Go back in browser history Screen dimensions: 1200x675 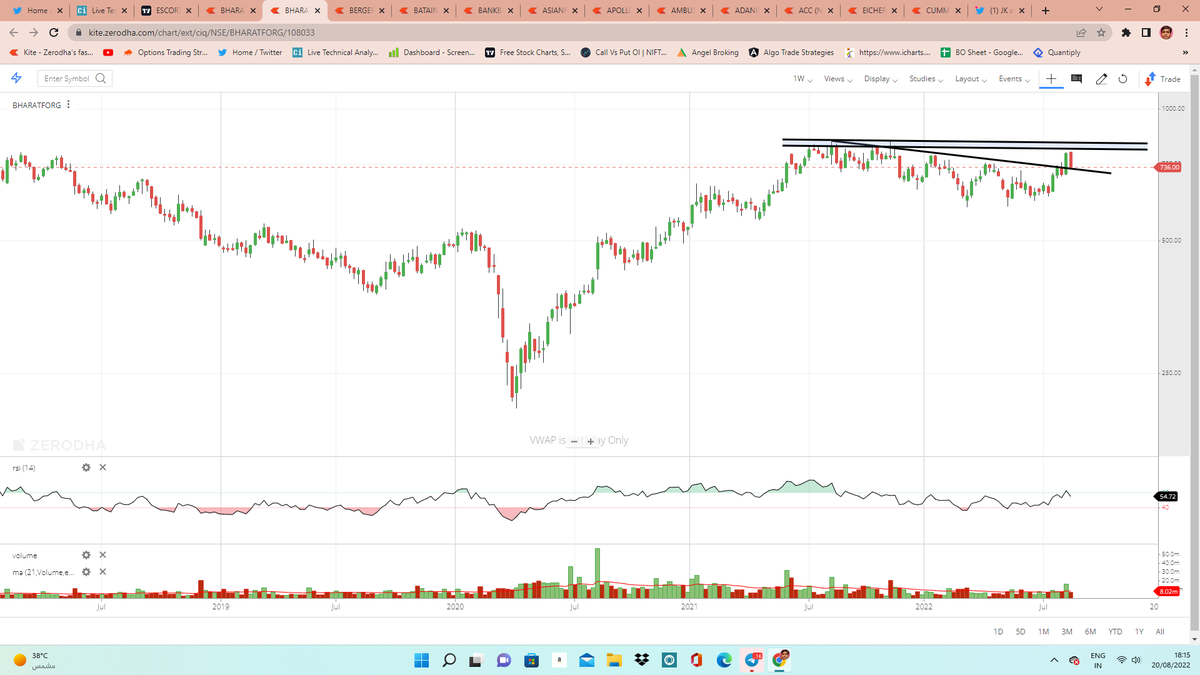(x=12, y=32)
